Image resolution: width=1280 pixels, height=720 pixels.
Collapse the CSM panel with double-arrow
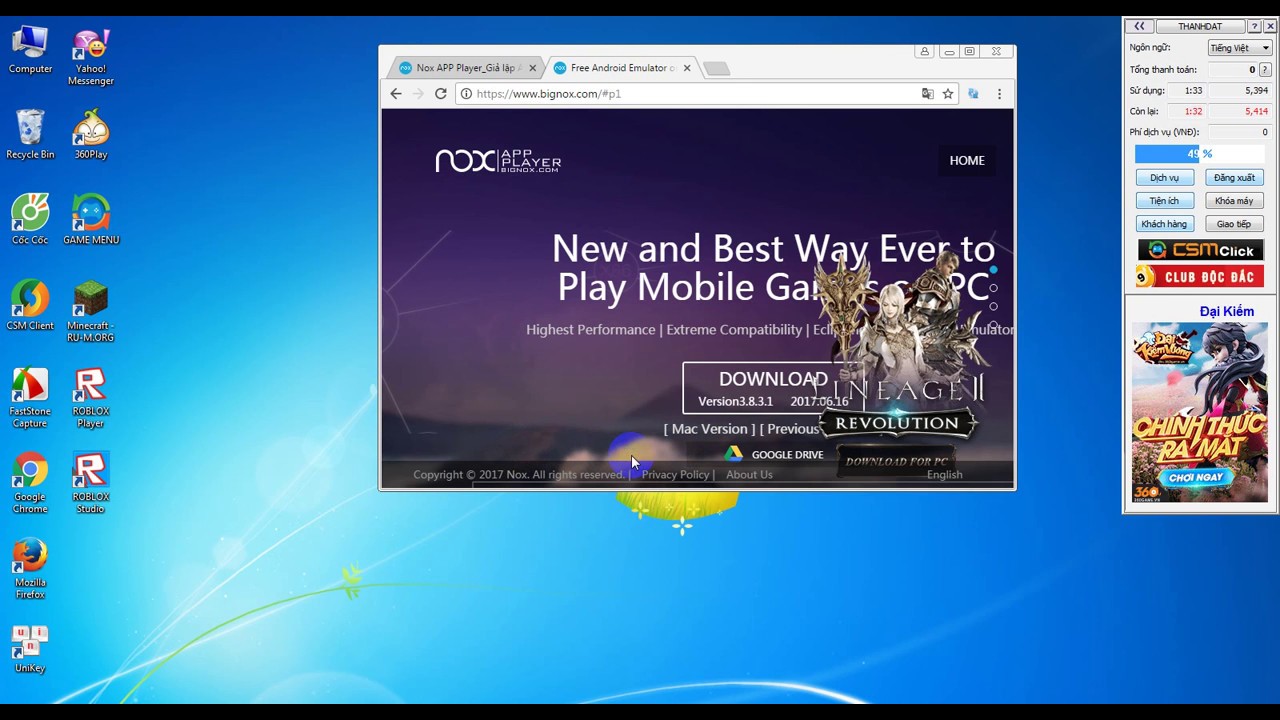pyautogui.click(x=1139, y=26)
